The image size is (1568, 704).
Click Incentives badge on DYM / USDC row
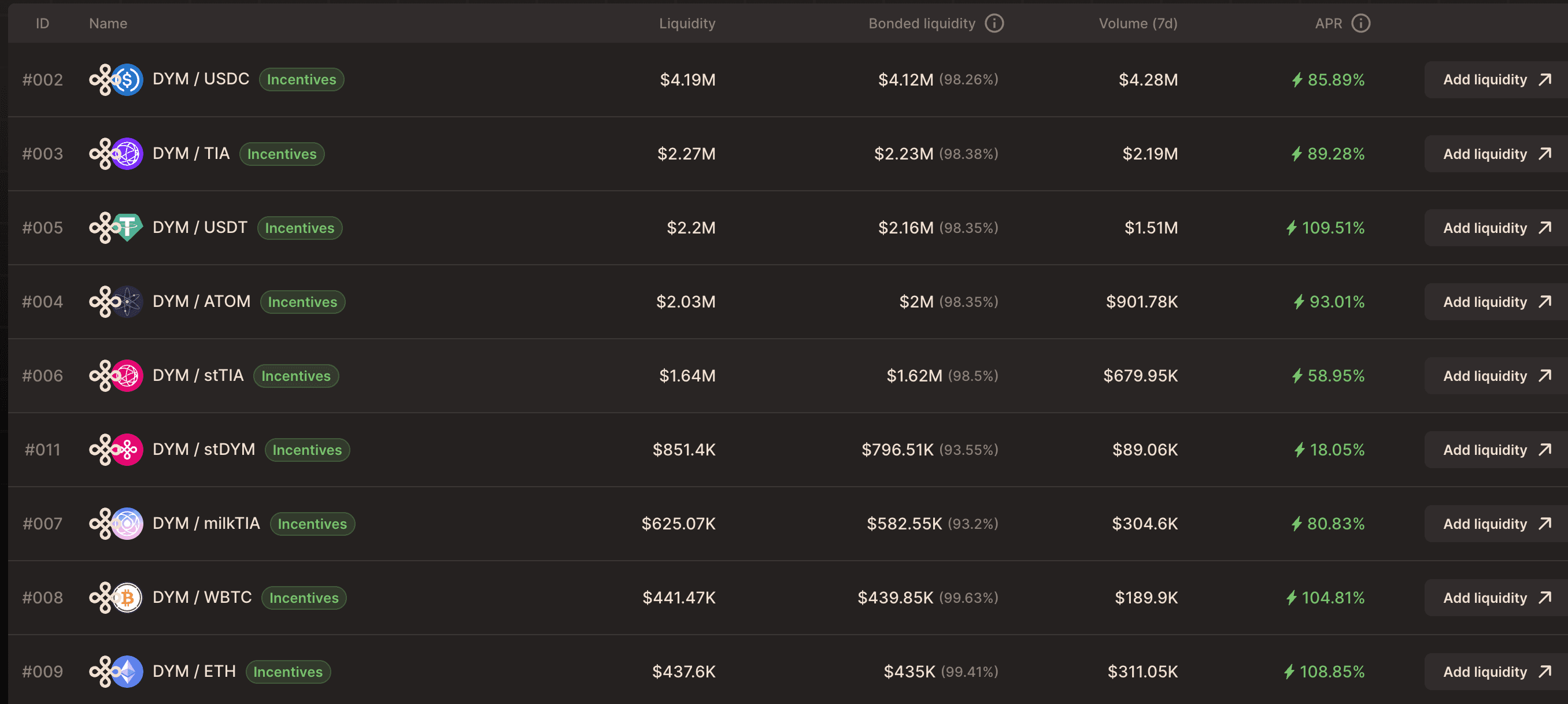(x=301, y=80)
